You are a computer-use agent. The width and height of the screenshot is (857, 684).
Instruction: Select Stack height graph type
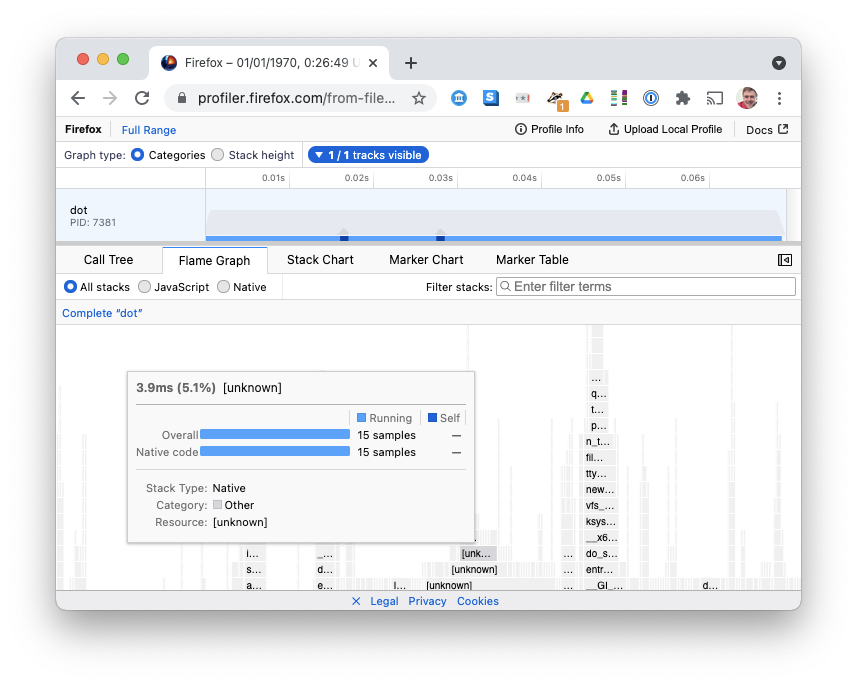point(218,155)
